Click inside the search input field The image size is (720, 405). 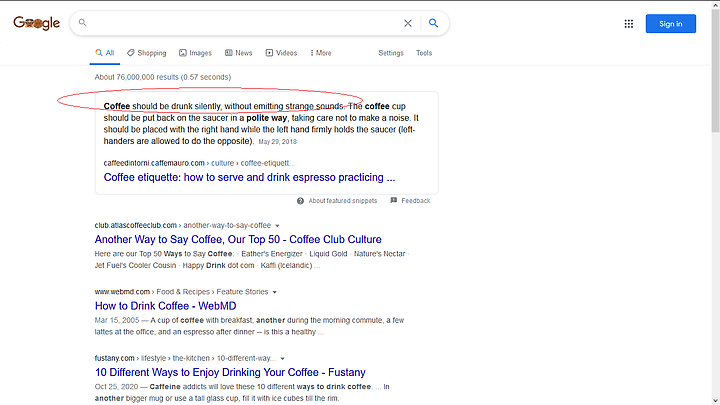tap(243, 23)
